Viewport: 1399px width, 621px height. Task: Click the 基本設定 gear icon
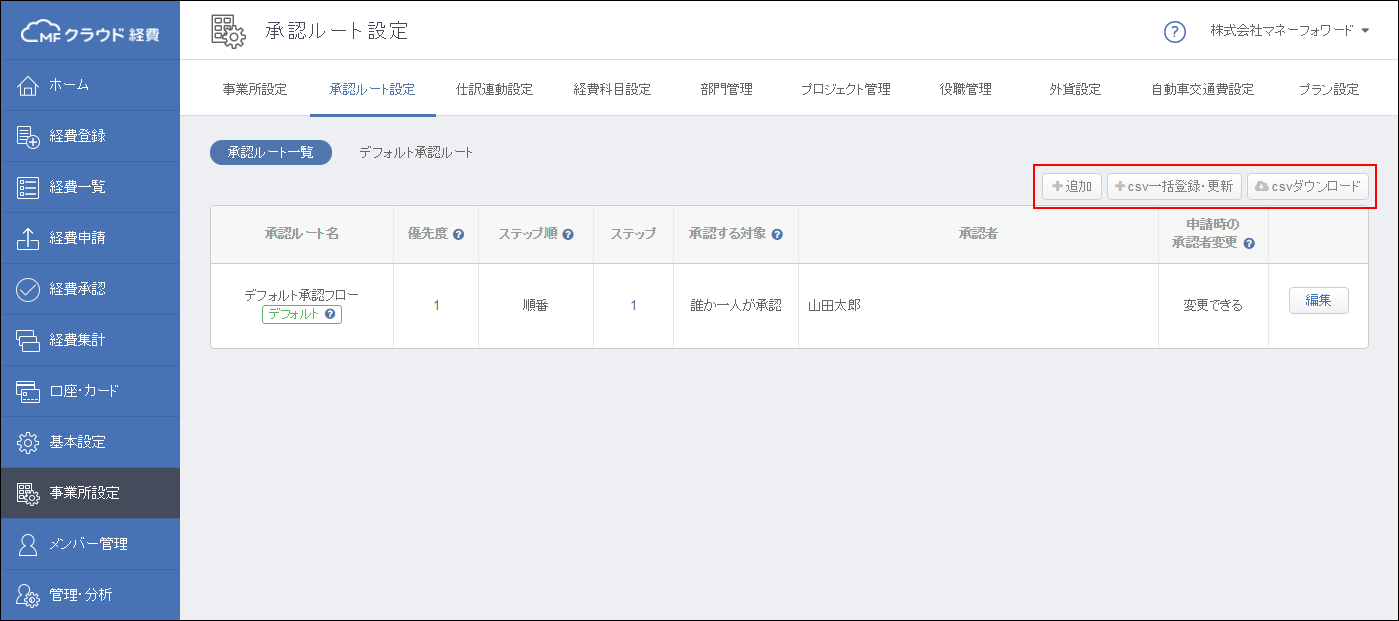(28, 442)
